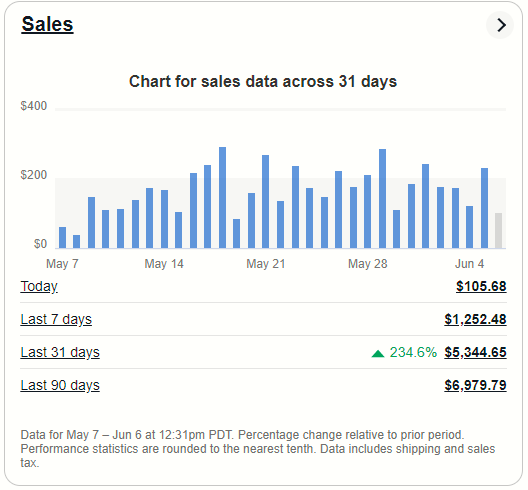Click the first blue bar above May 7

(63, 238)
